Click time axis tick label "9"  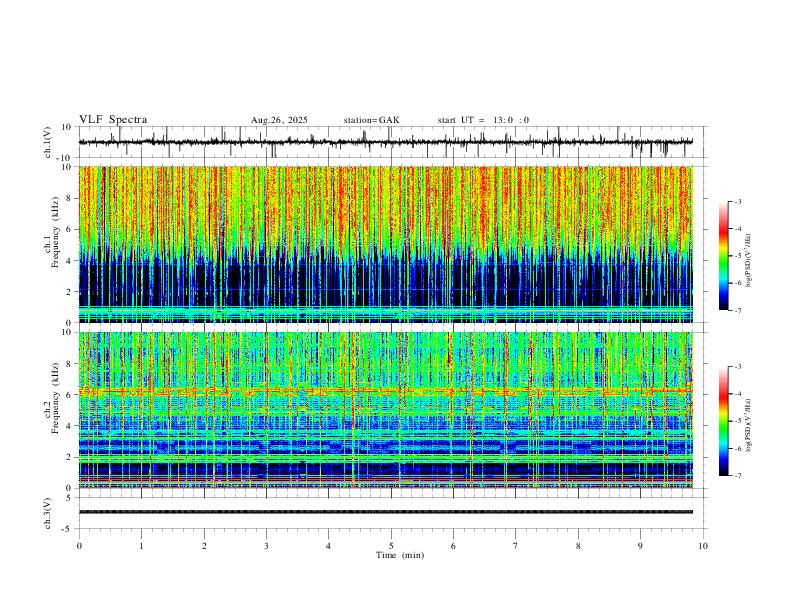pos(640,546)
